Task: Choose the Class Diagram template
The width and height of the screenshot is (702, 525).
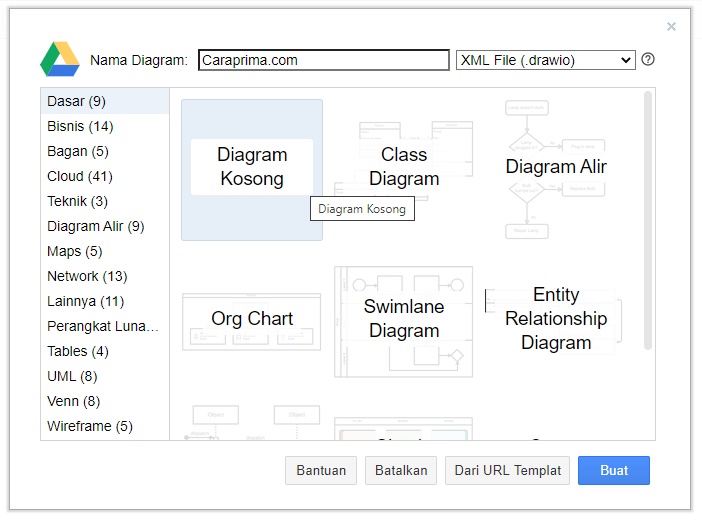Action: click(404, 167)
